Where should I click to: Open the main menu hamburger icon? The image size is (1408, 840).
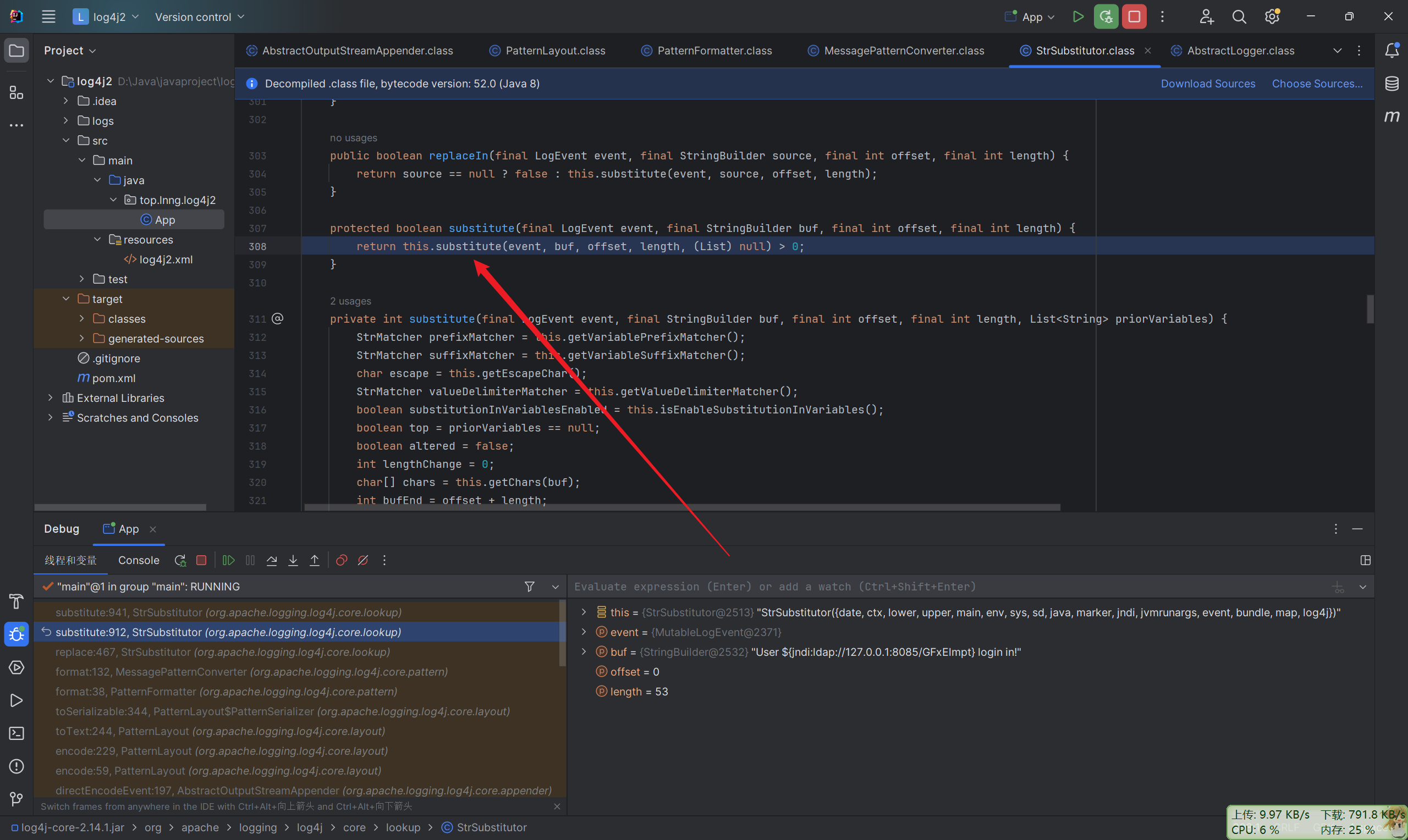tap(49, 16)
